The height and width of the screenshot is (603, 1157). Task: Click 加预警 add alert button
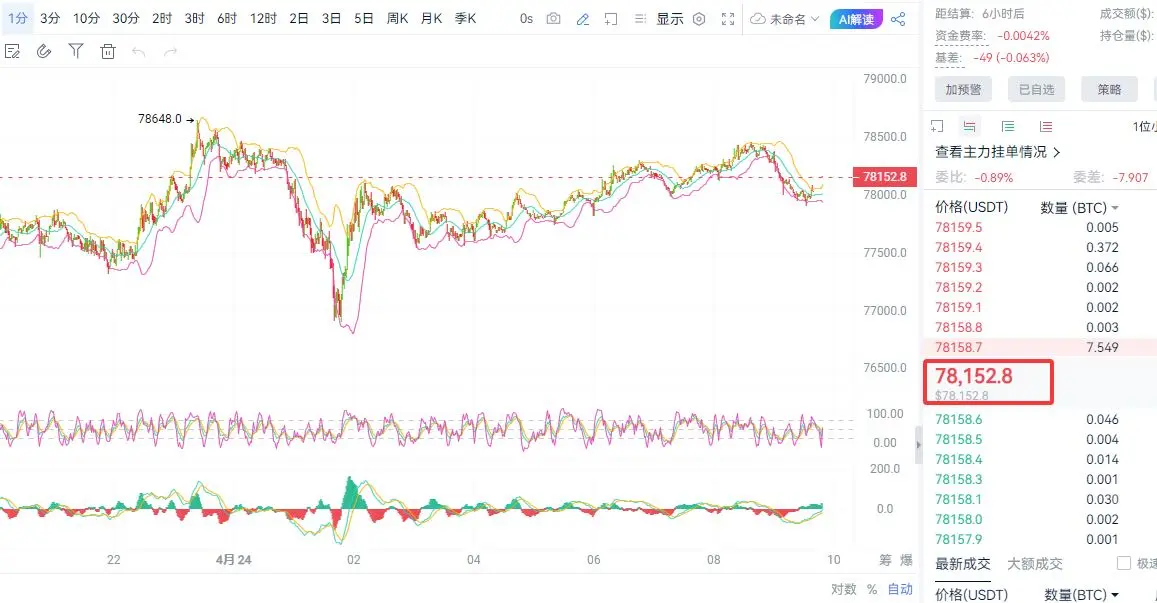point(963,89)
